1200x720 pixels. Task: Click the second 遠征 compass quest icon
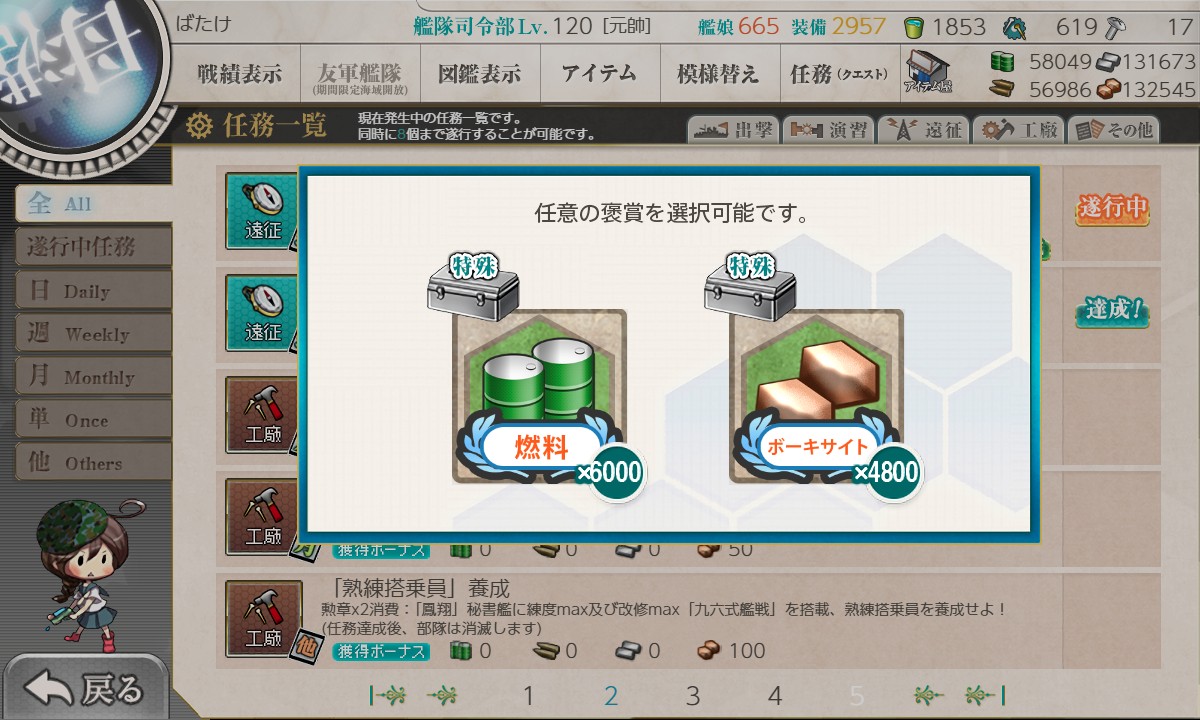[x=263, y=312]
